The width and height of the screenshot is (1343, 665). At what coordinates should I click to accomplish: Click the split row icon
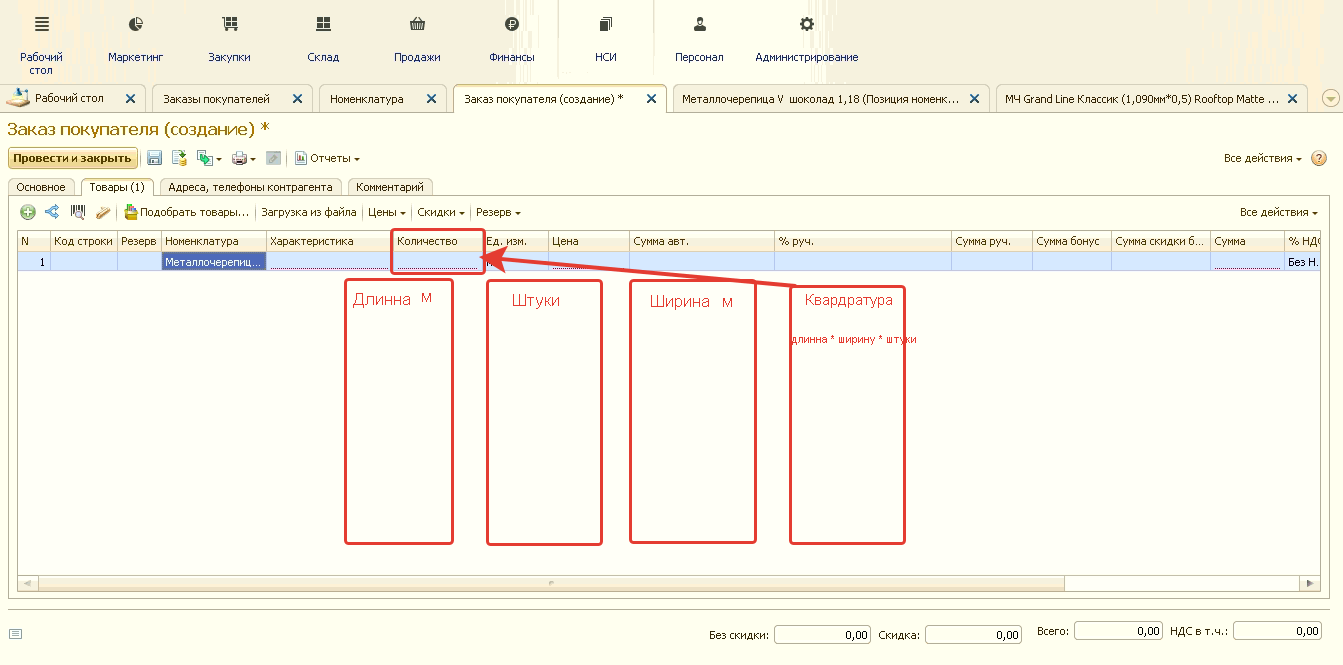pos(52,212)
